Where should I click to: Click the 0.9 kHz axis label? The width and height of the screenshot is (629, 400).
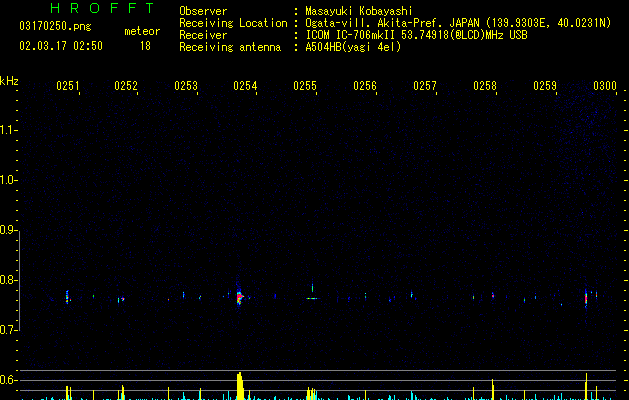8,230
